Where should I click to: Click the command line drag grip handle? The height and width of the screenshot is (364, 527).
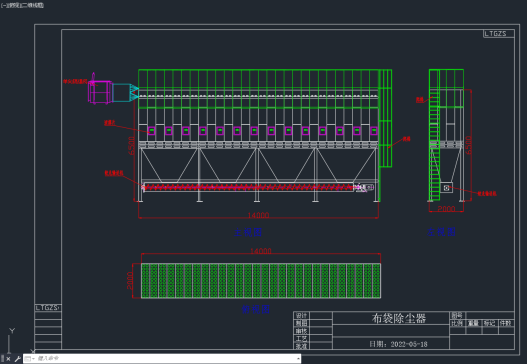(x=3, y=359)
